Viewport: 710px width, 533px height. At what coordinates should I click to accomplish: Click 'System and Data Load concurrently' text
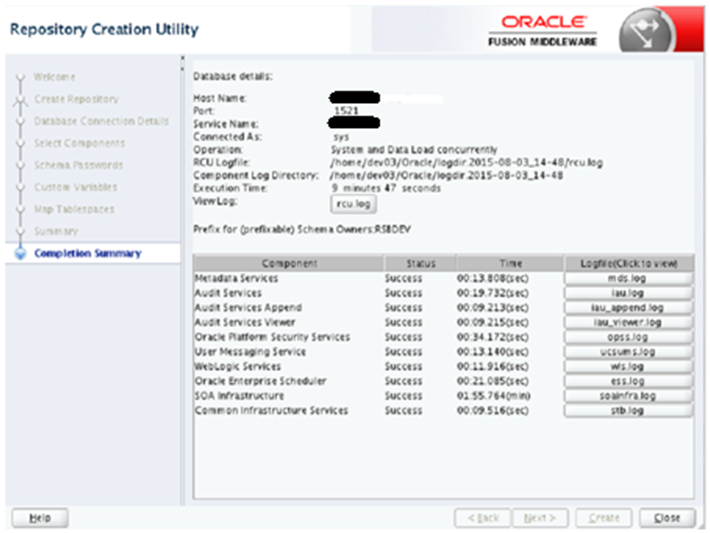coord(414,149)
